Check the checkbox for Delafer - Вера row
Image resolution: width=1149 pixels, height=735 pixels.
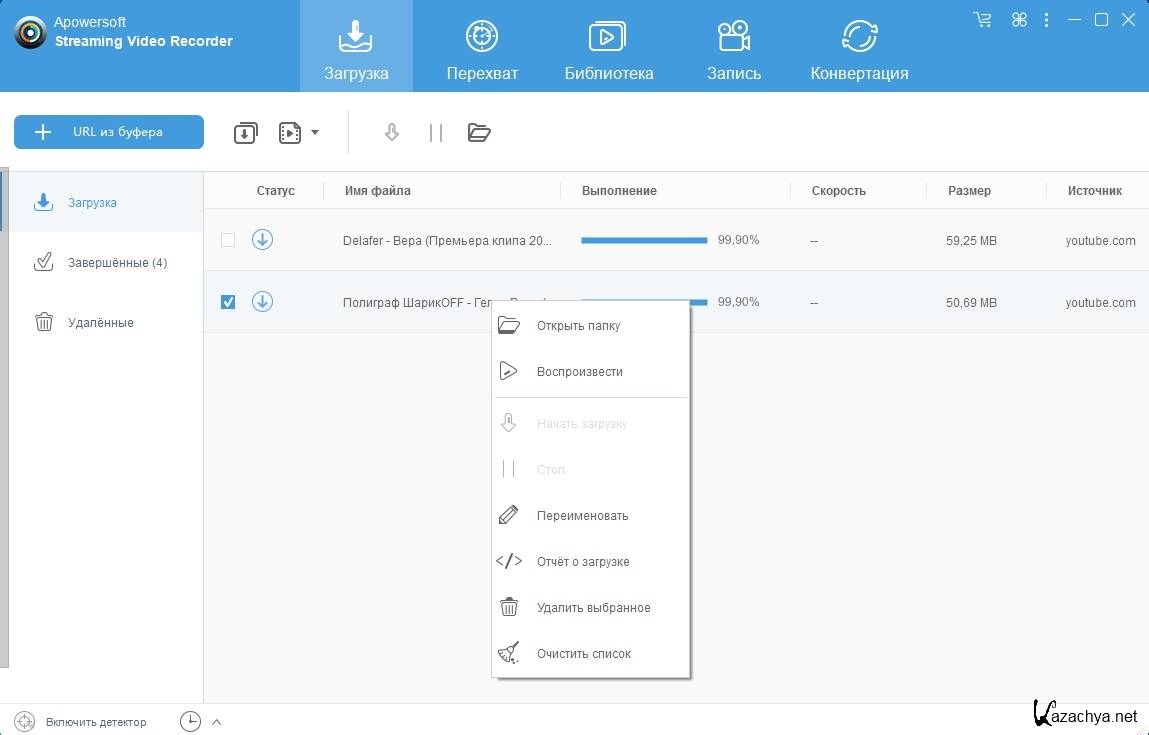pos(228,240)
